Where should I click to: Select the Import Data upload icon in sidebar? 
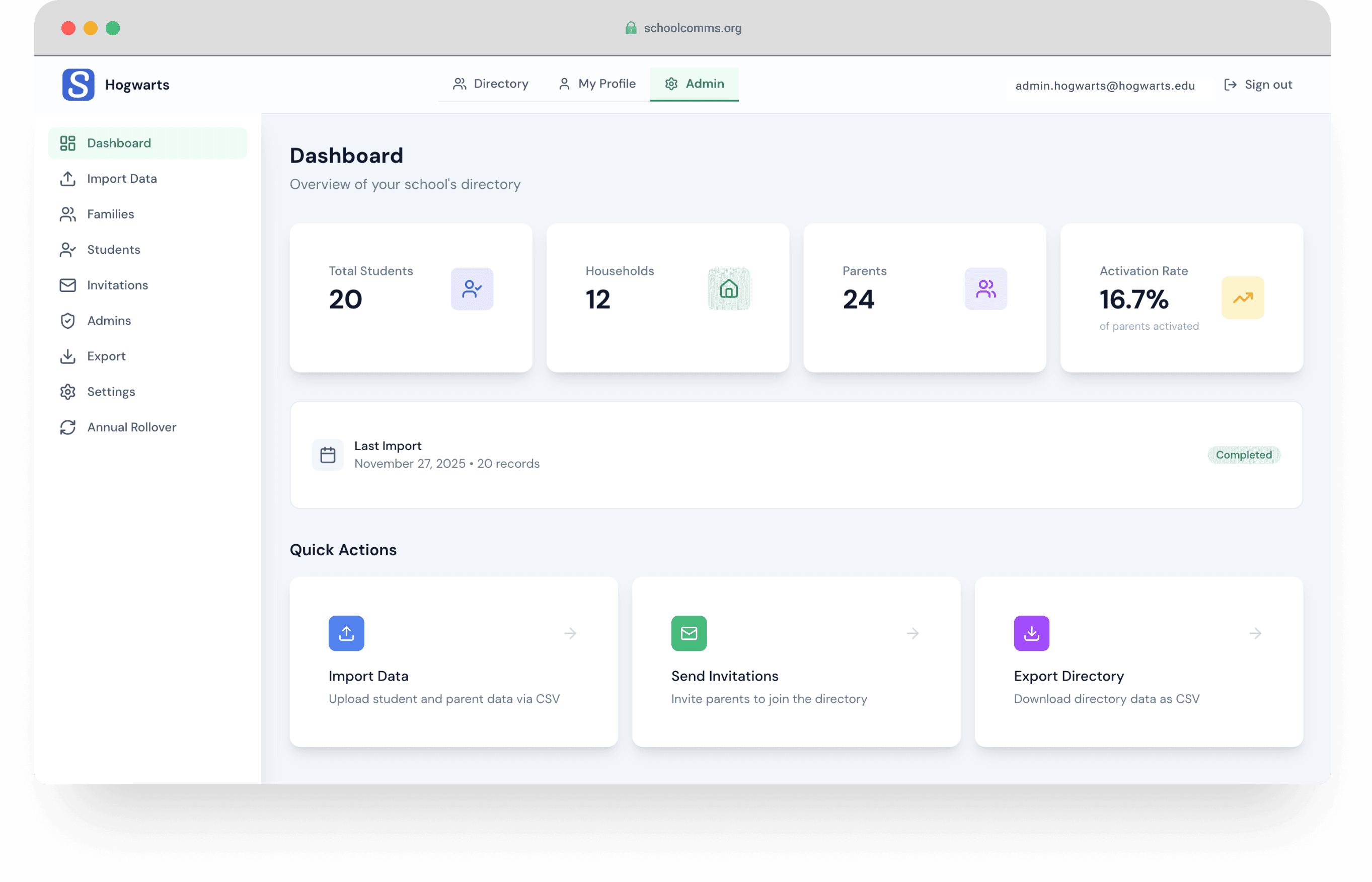(x=68, y=179)
